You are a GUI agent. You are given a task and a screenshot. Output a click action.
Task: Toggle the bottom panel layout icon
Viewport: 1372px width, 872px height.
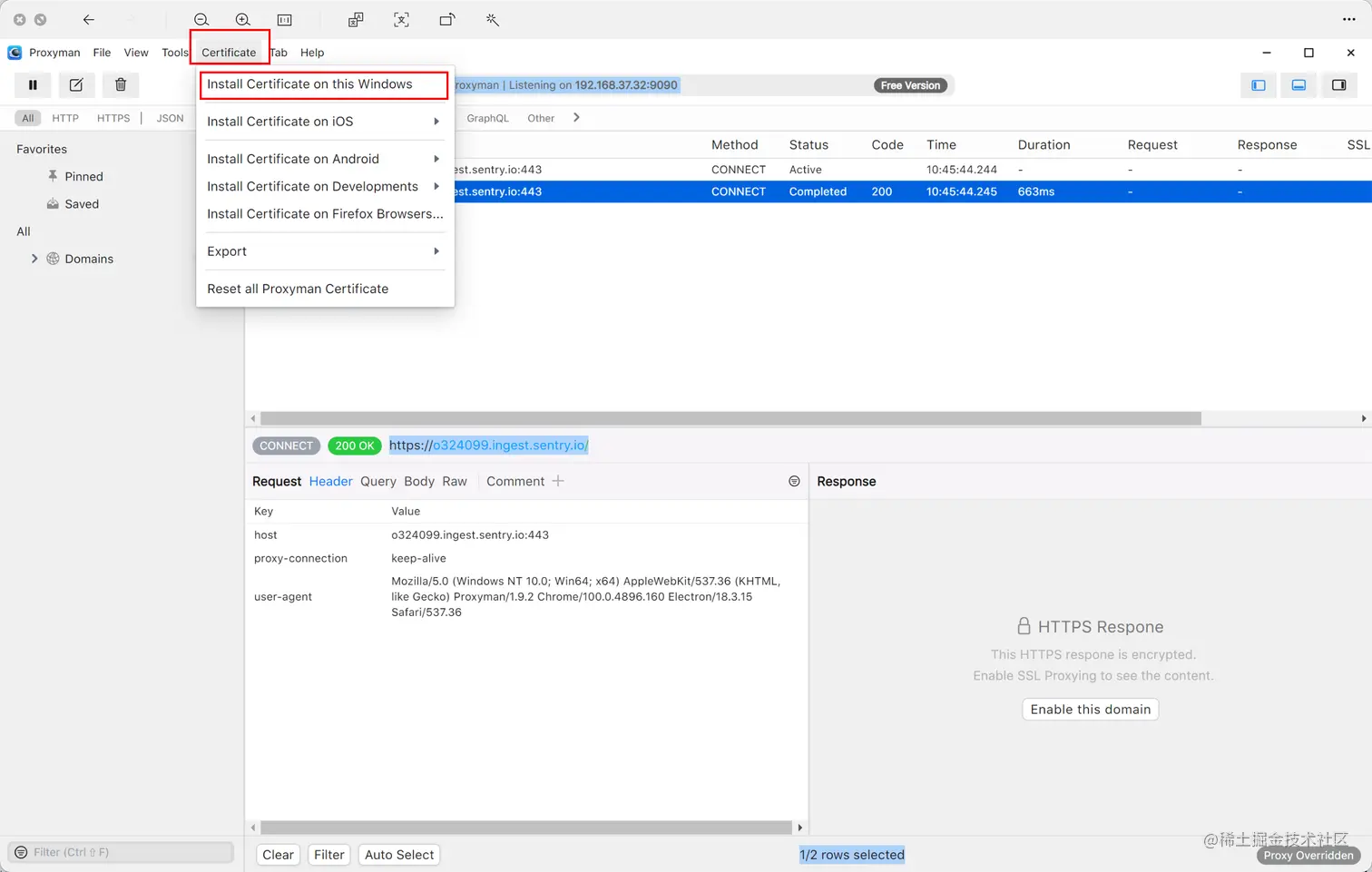[1298, 85]
